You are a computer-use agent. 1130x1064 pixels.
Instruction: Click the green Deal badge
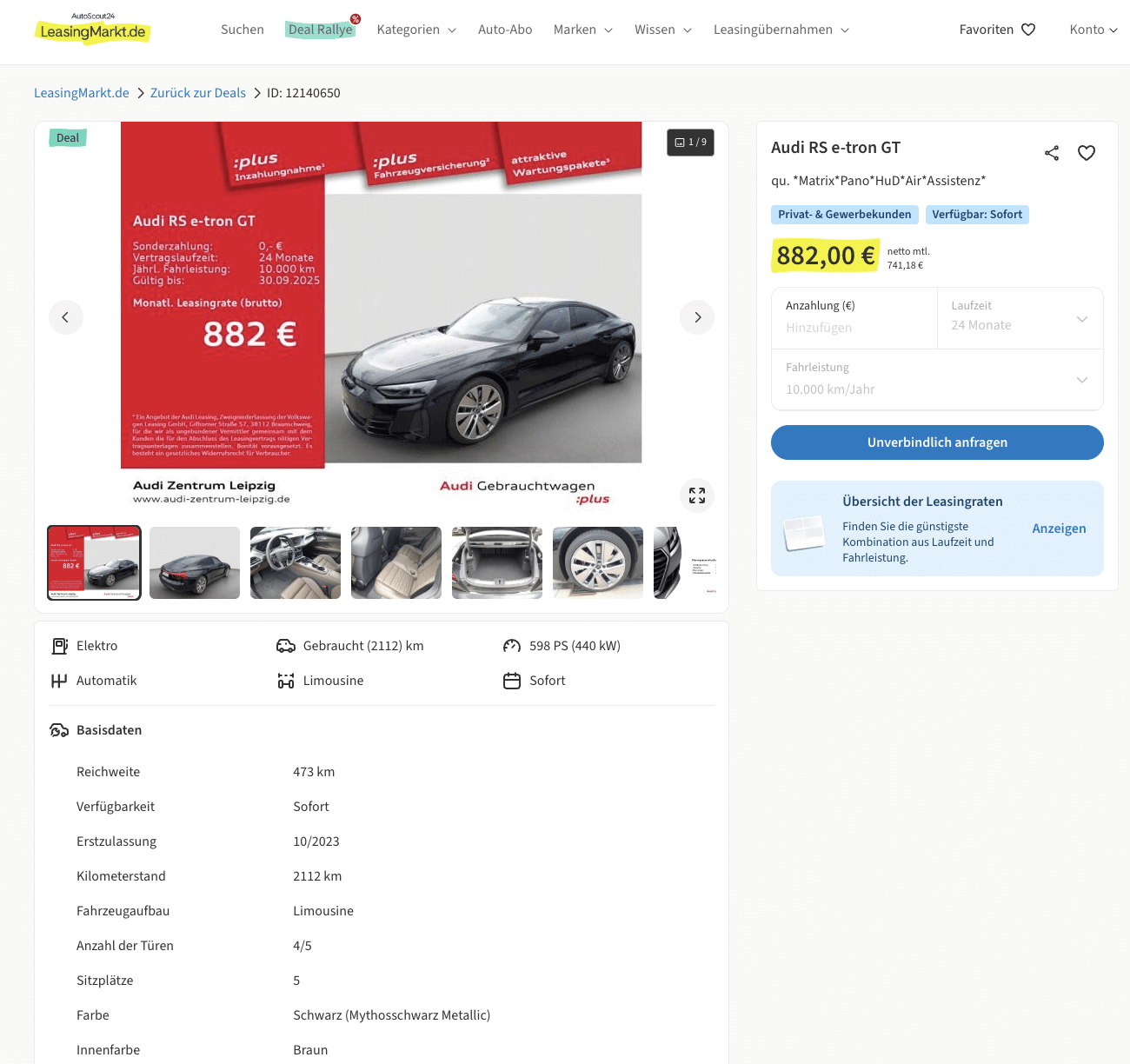pos(68,138)
